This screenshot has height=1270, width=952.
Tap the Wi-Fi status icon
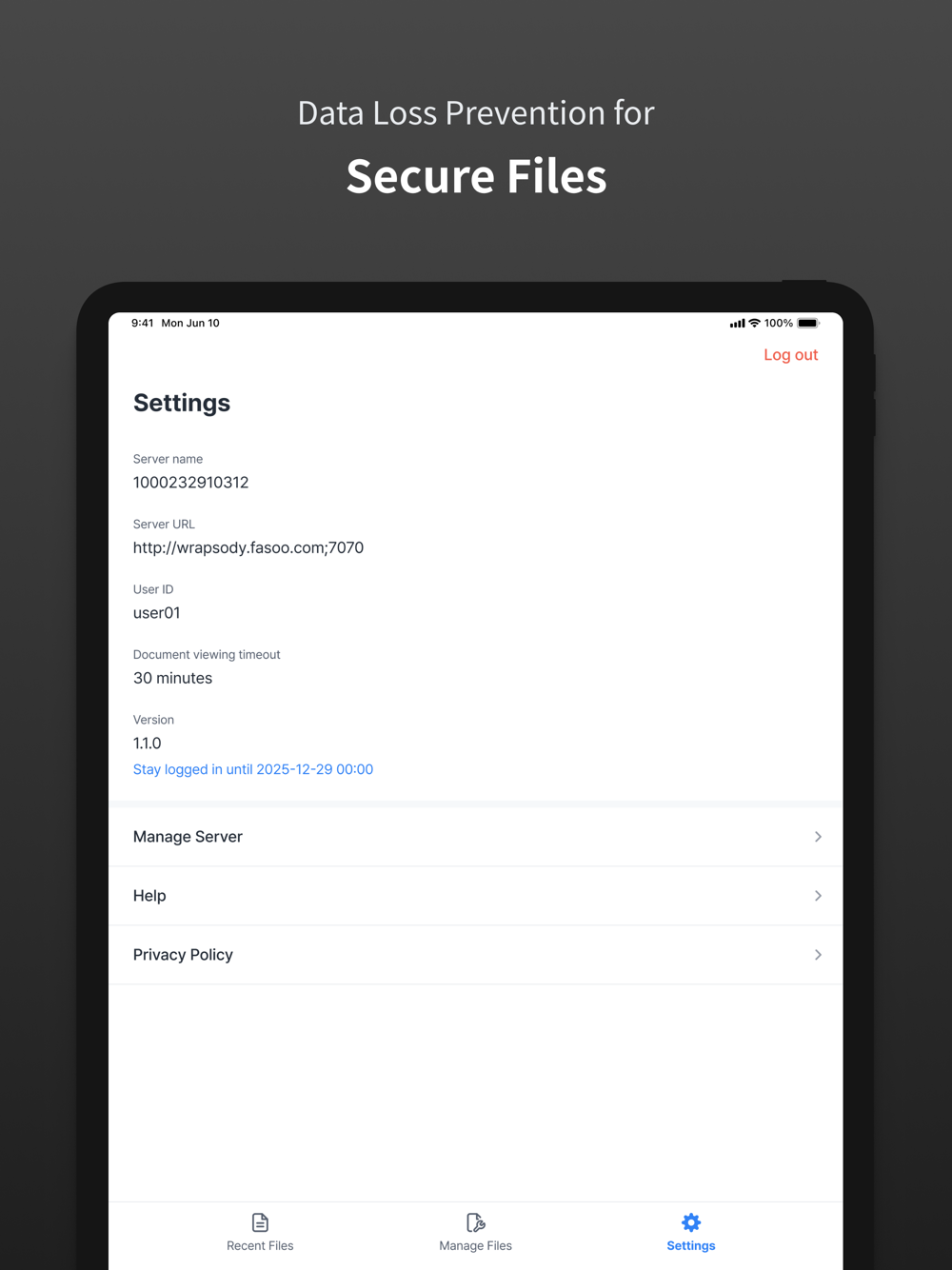754,324
